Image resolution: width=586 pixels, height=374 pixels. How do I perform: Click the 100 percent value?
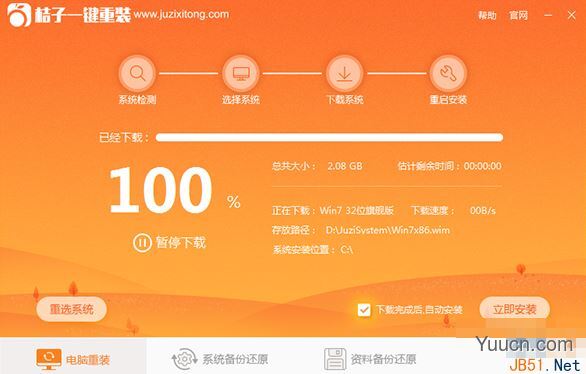[161, 190]
